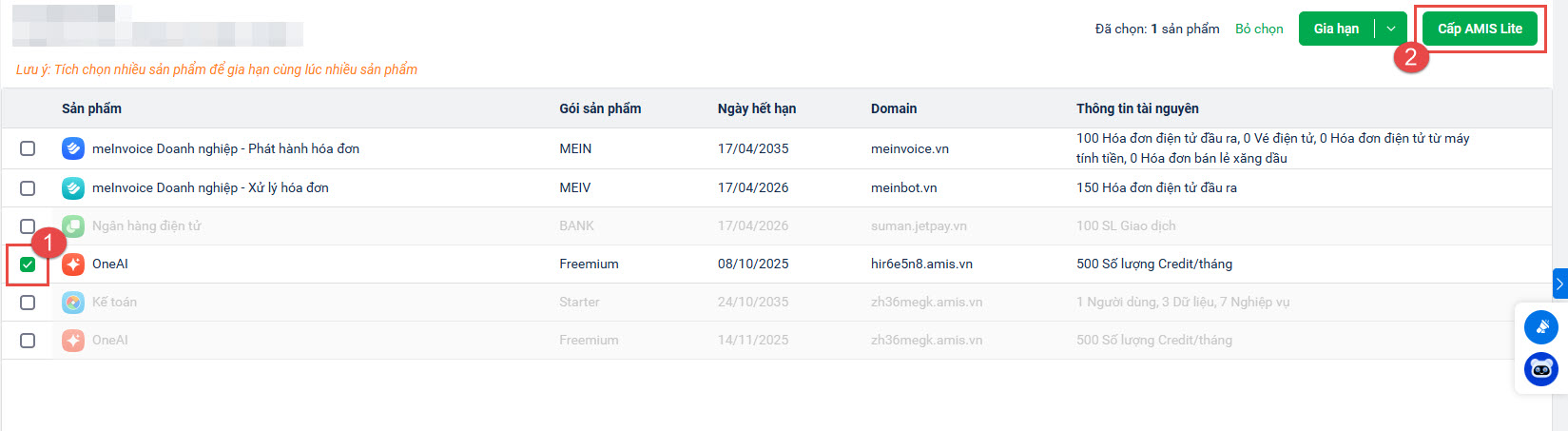Click the meInvoice Phát hành hóa đơn product icon
This screenshot has width=1568, height=431.
(73, 148)
